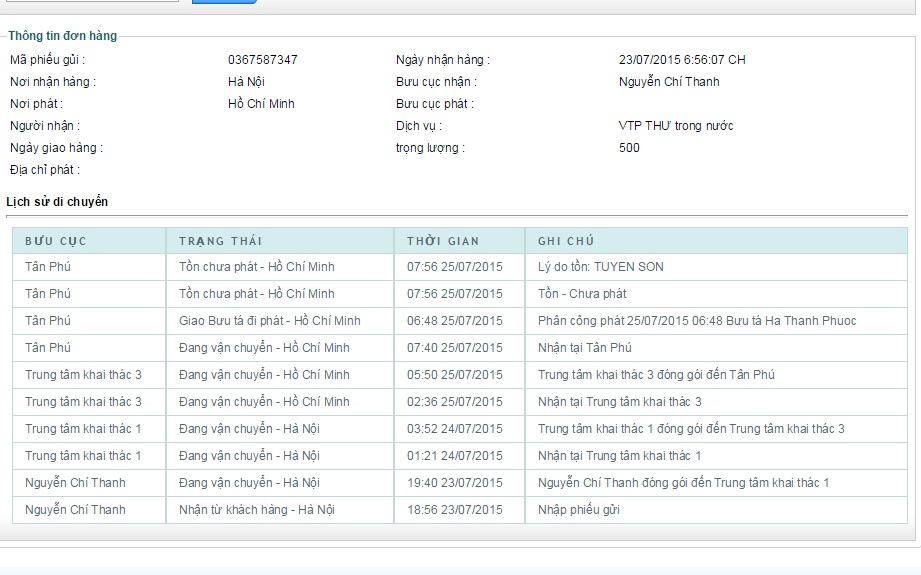Click the 'Thông tin đơn hàng' section title

point(63,36)
